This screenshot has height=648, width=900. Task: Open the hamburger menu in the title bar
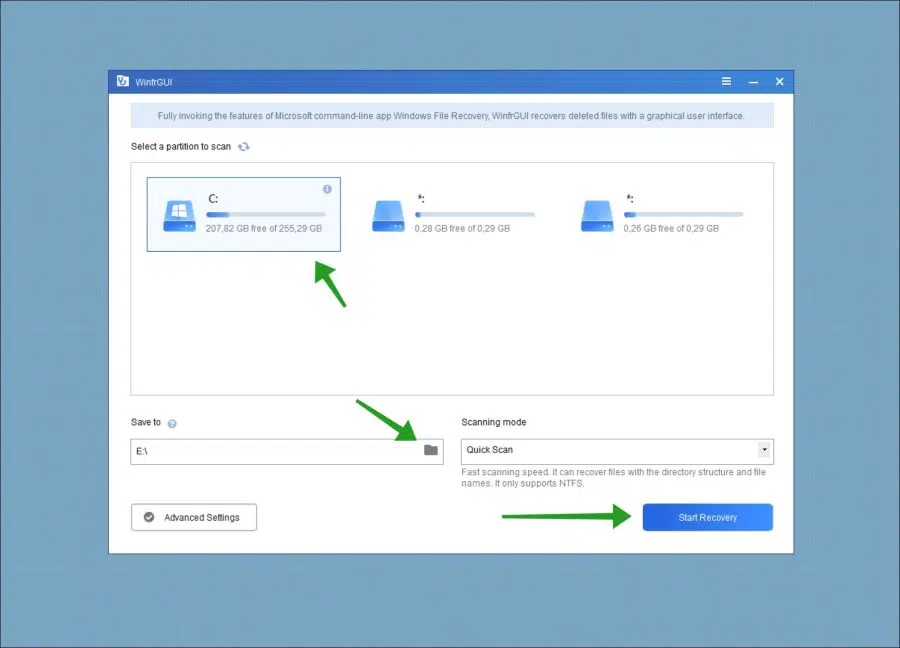[726, 82]
